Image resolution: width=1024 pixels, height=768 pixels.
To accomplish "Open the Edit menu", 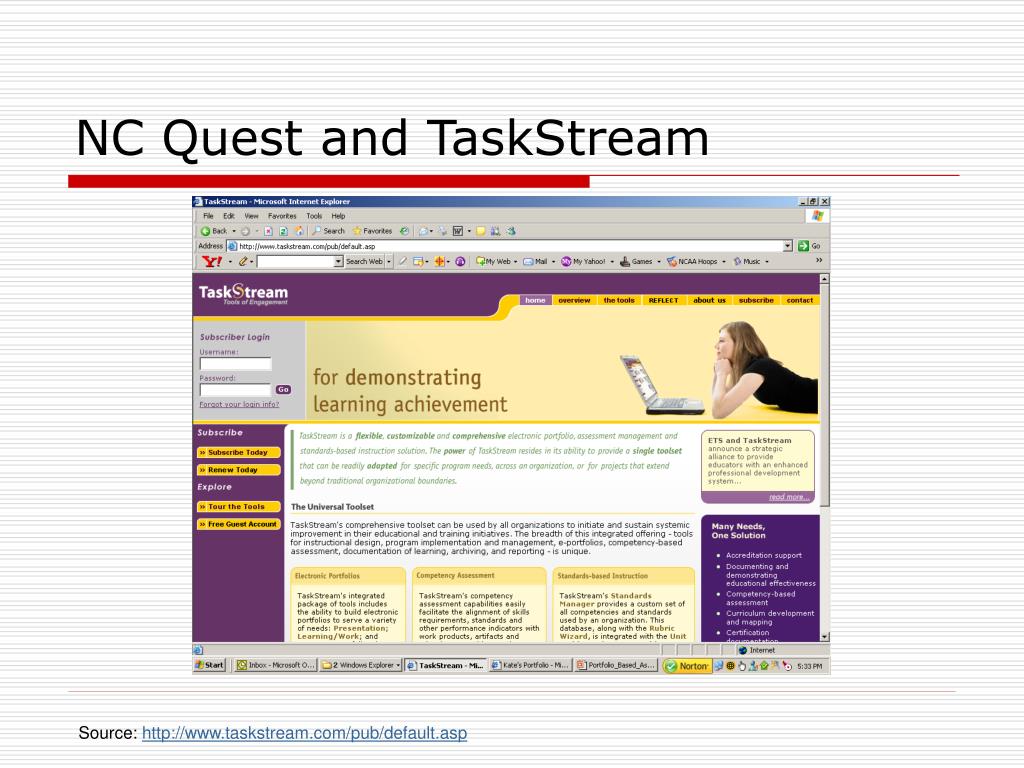I will [229, 216].
